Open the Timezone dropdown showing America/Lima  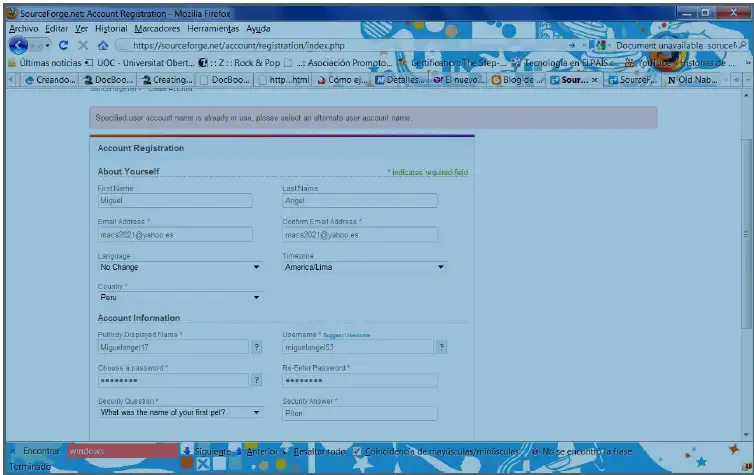tap(364, 267)
